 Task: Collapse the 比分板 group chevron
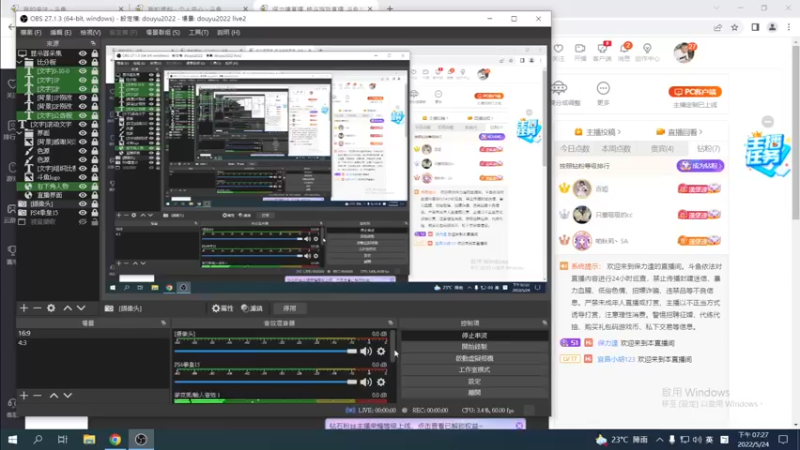pyautogui.click(x=20, y=62)
